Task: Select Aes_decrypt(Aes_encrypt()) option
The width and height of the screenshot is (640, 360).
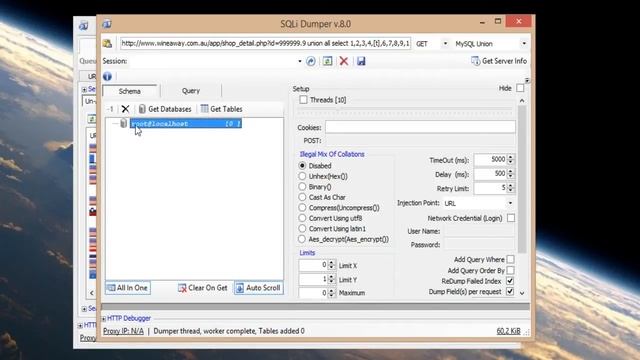Action: (x=302, y=239)
